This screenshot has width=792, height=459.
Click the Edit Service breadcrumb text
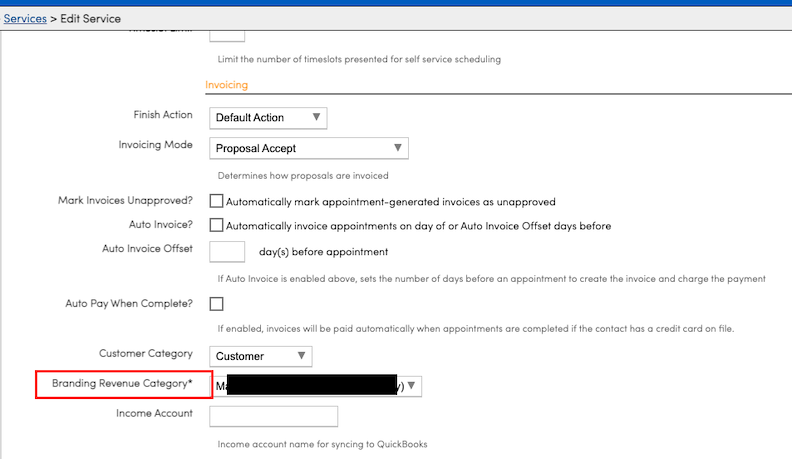(x=90, y=19)
